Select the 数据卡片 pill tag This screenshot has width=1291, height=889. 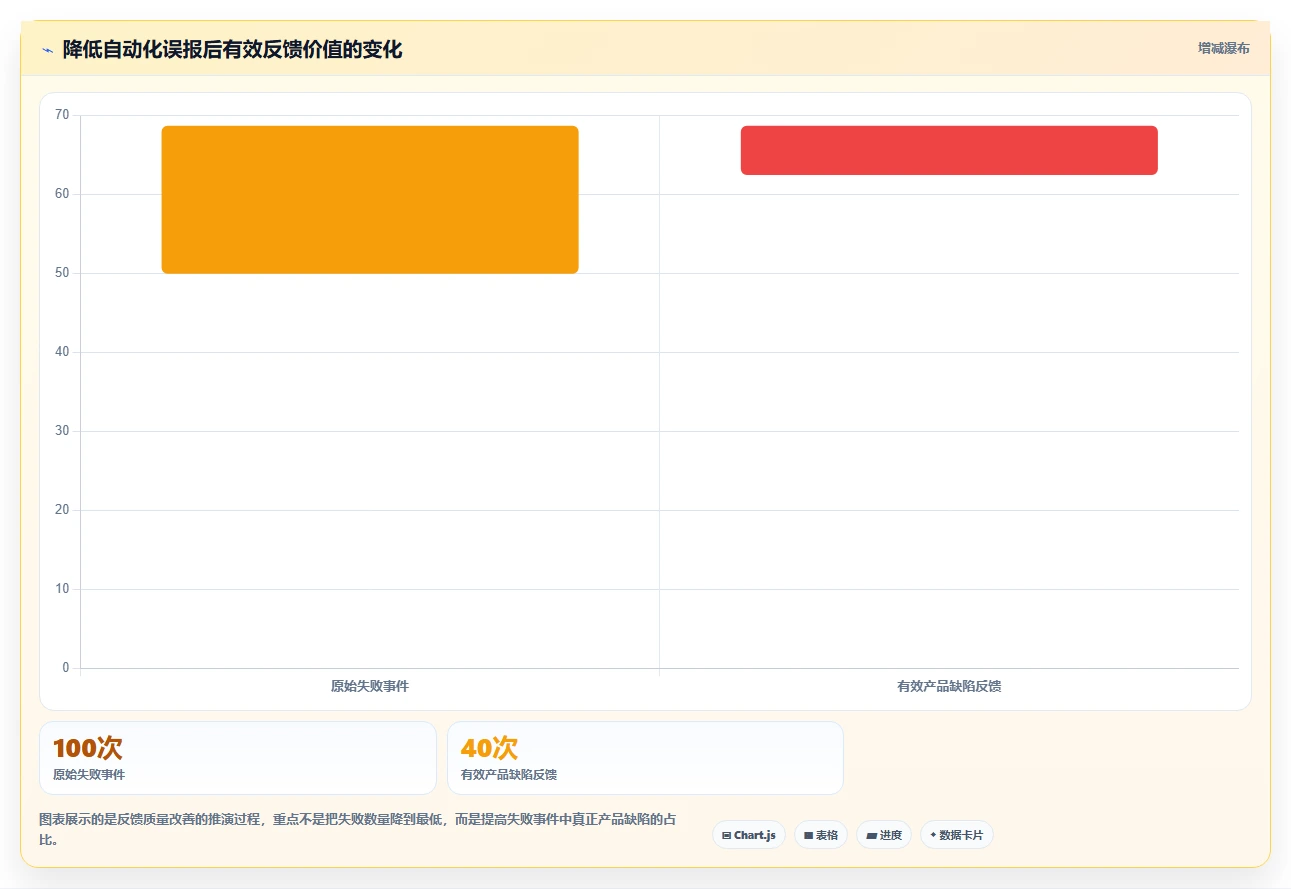click(957, 835)
